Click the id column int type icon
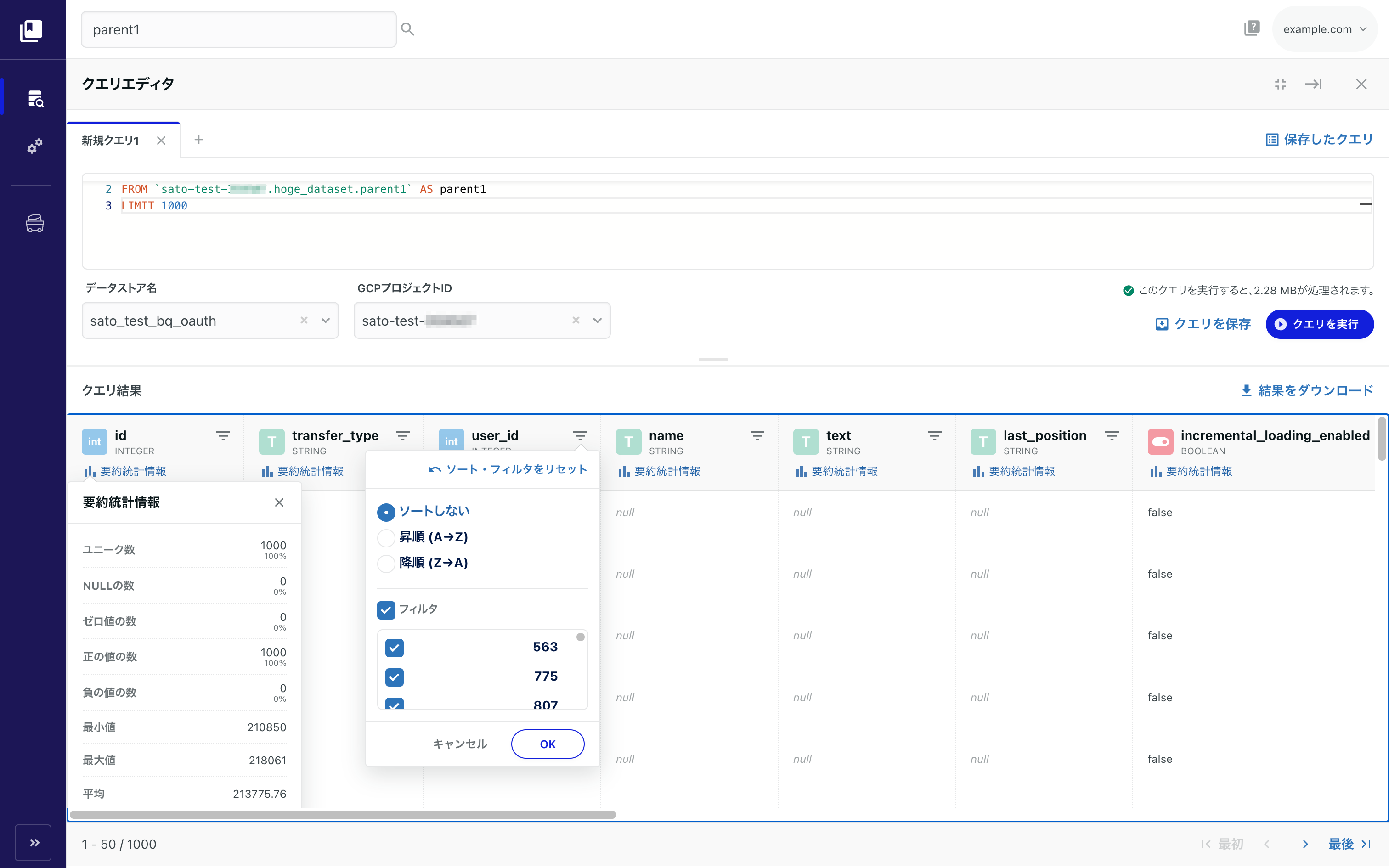Image resolution: width=1389 pixels, height=868 pixels. click(94, 441)
